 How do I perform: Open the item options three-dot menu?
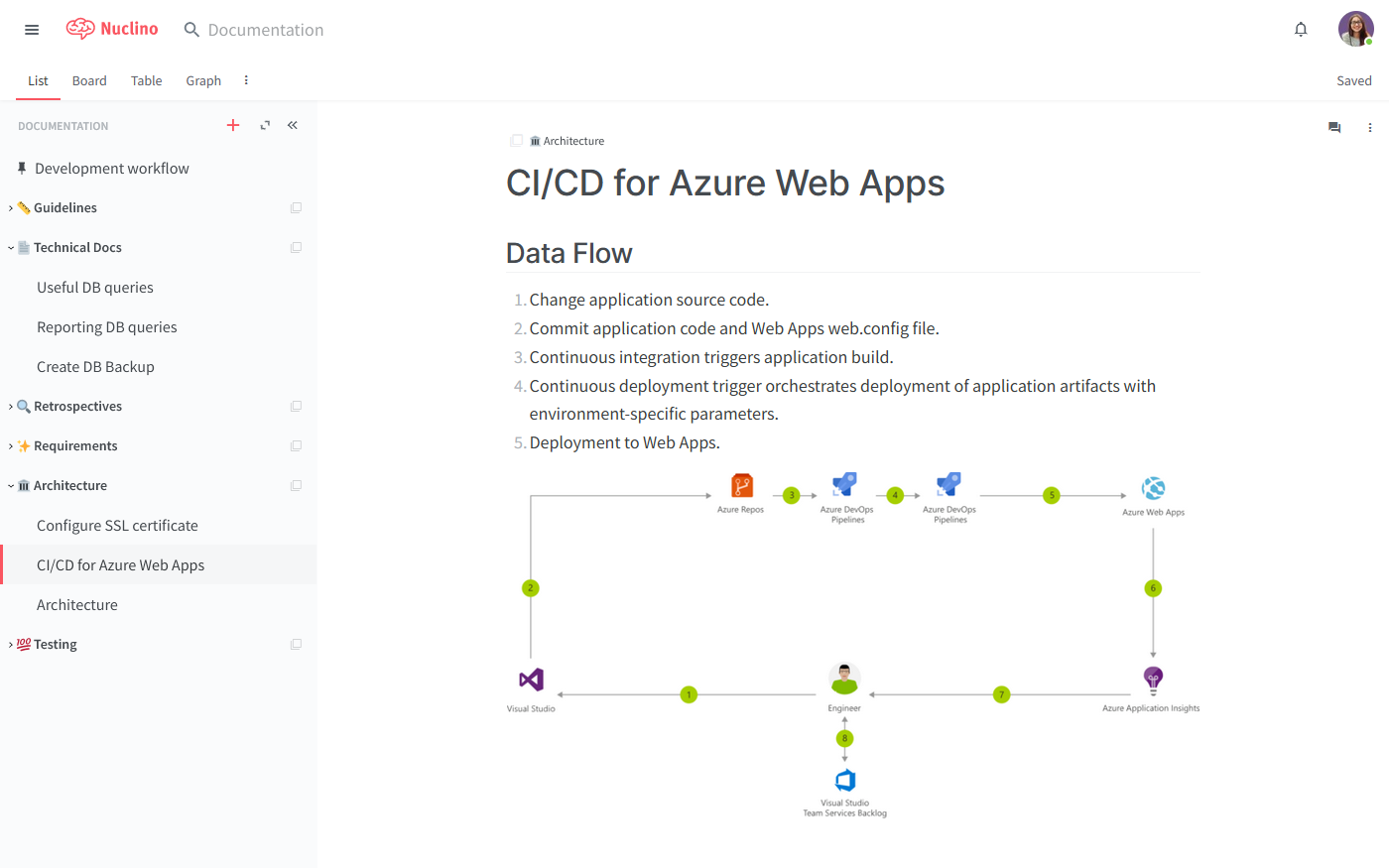[x=1370, y=127]
